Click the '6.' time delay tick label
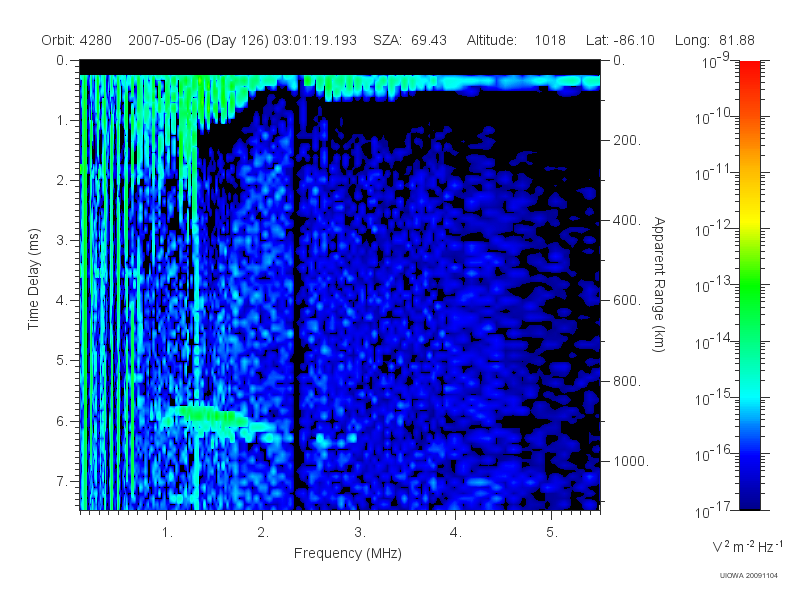800x600 pixels. pos(62,421)
